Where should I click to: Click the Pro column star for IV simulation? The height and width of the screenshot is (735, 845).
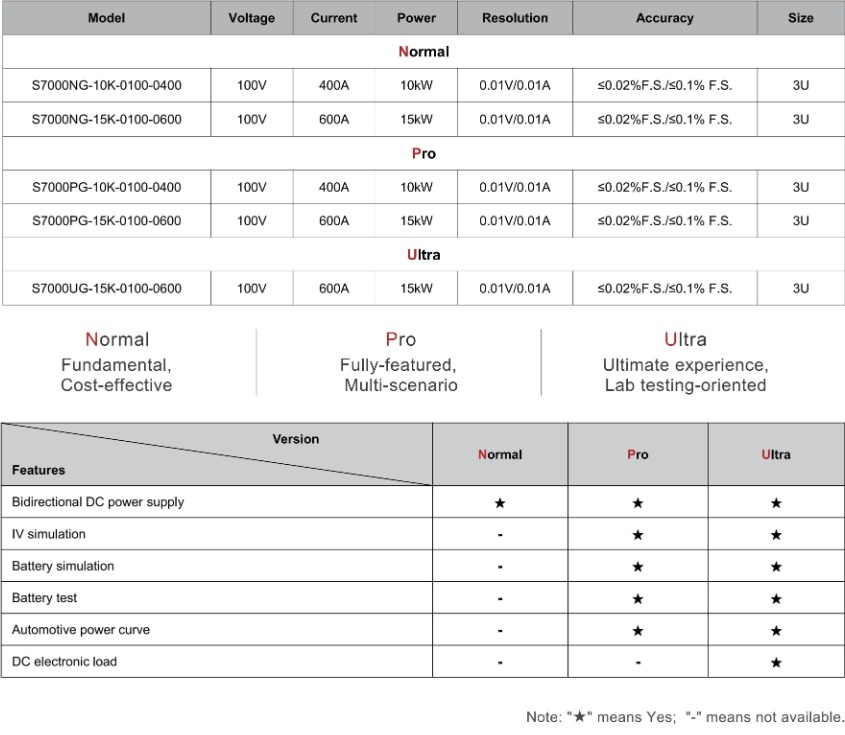click(x=638, y=535)
